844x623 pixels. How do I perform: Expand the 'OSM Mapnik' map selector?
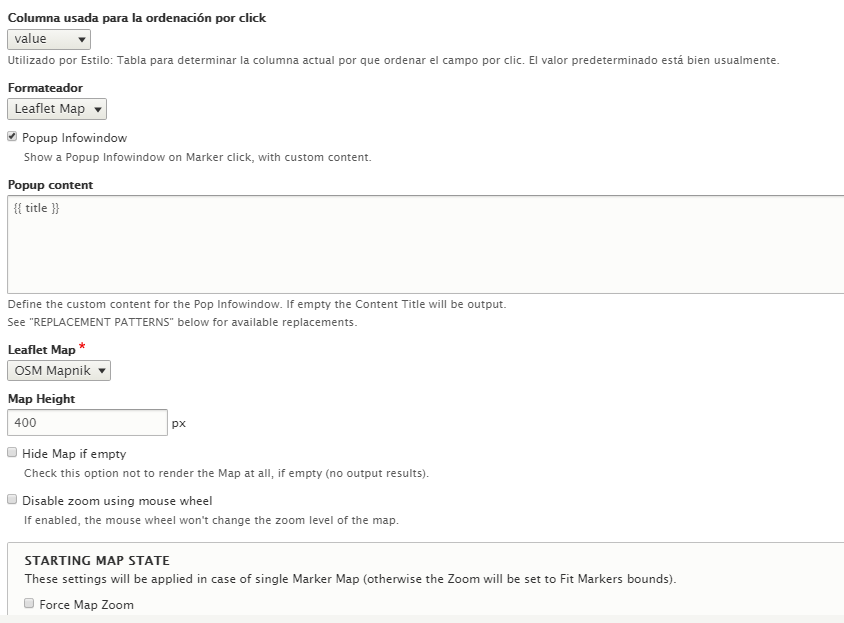click(59, 370)
